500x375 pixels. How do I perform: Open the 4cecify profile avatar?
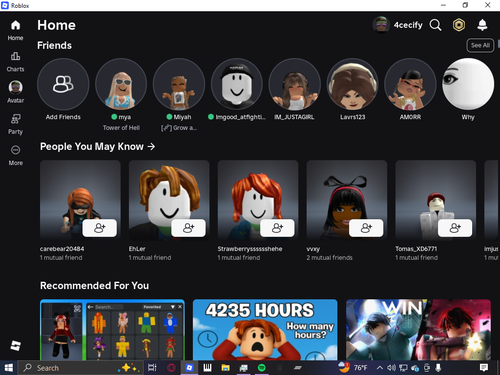(381, 25)
